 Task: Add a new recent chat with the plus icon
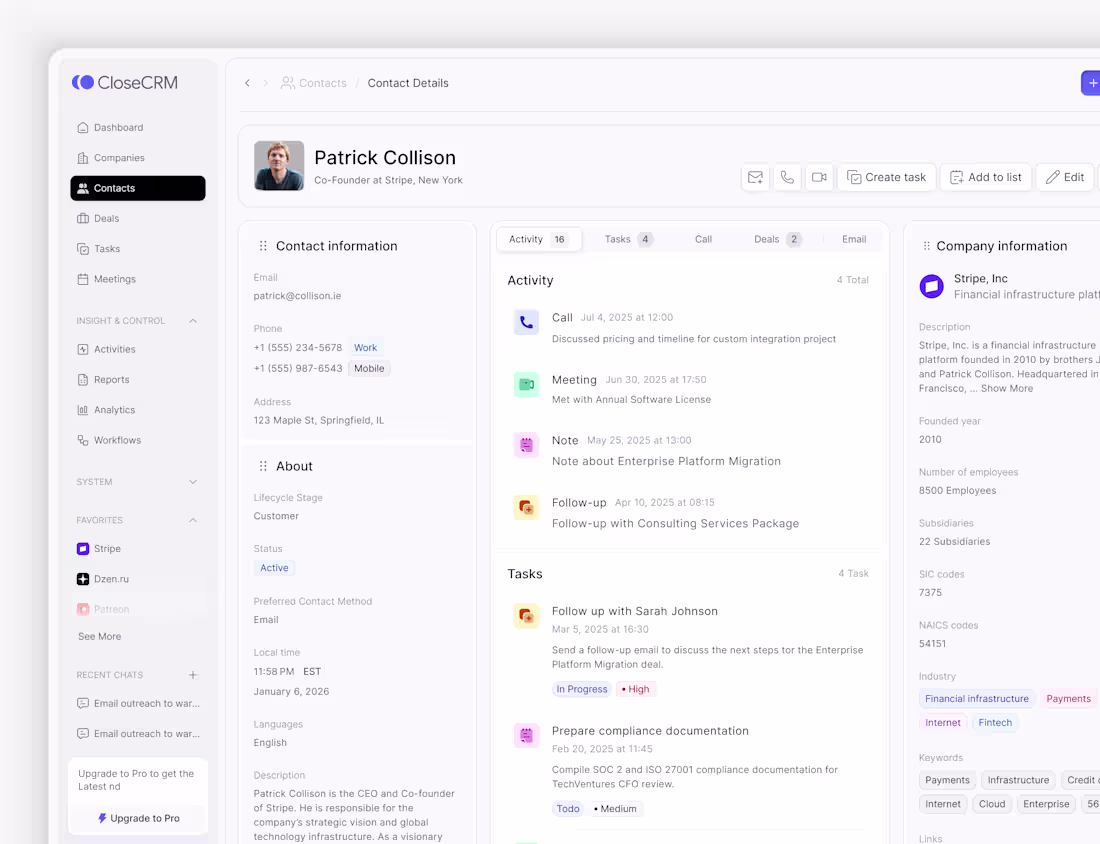coord(192,675)
